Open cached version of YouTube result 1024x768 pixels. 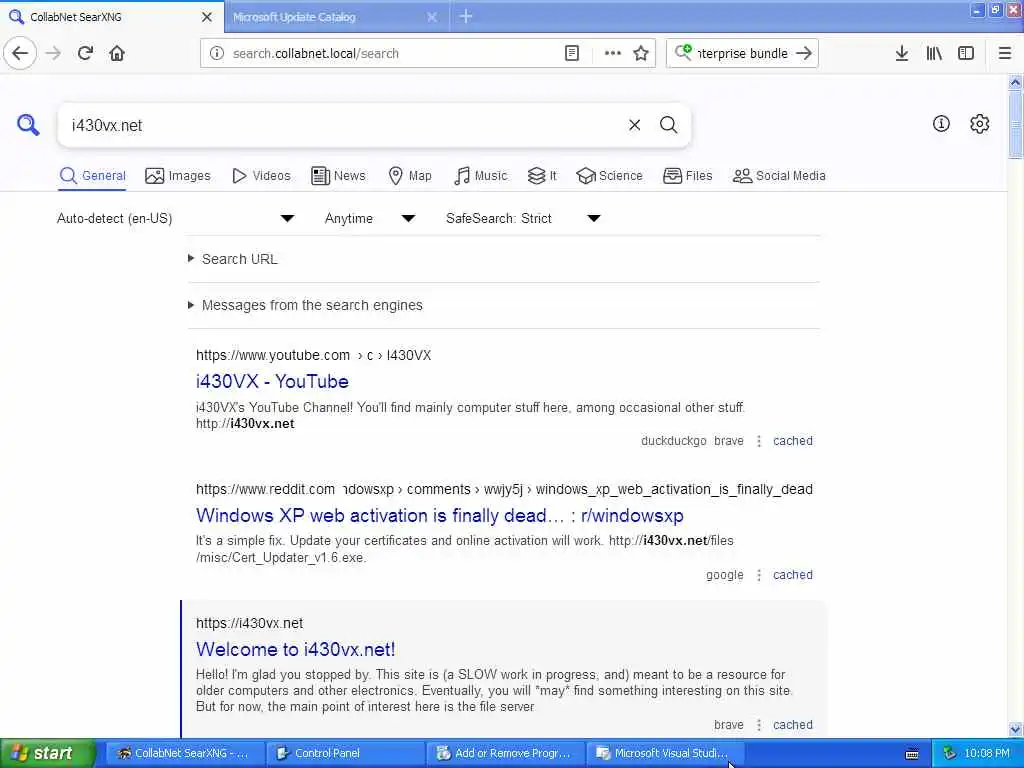click(x=793, y=441)
